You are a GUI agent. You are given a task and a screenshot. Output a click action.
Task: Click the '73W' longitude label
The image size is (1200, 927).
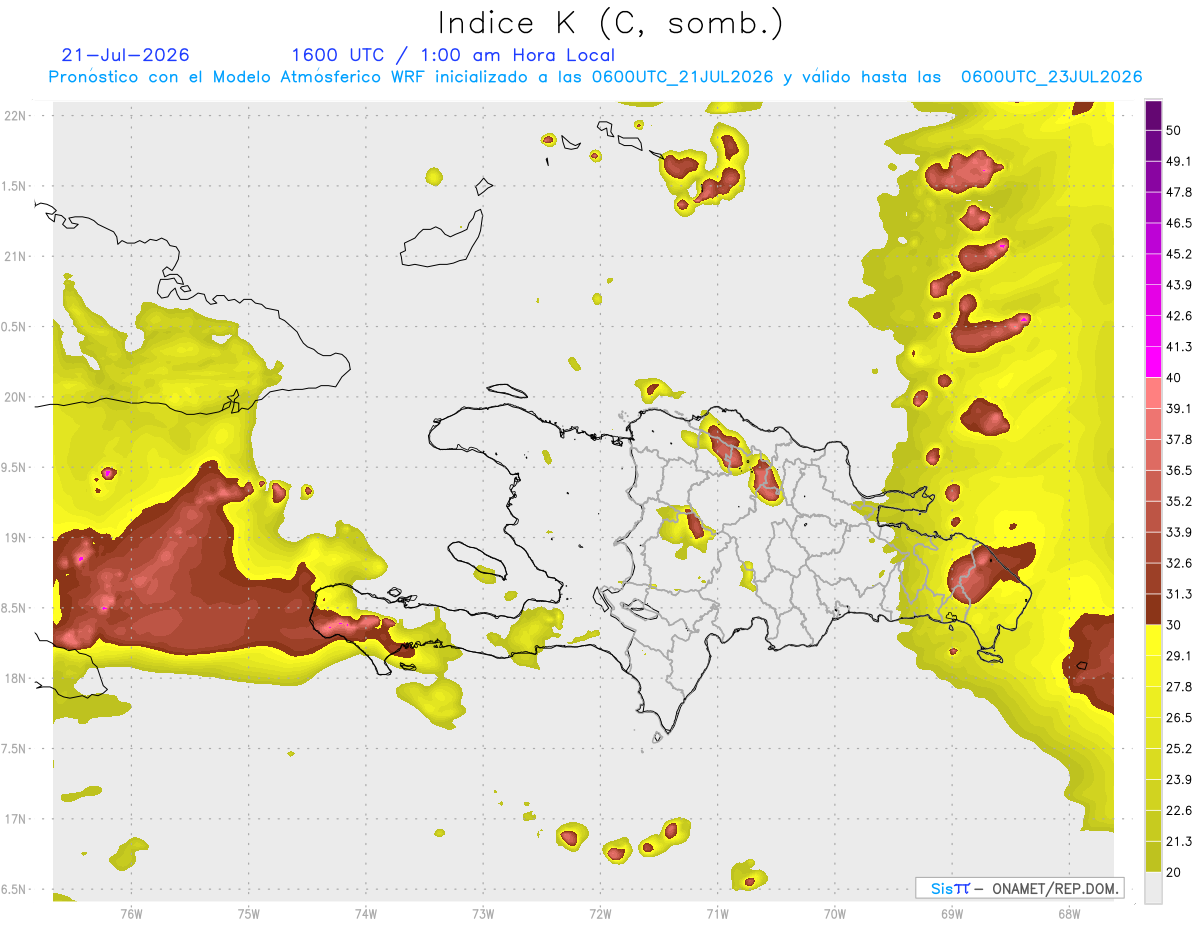tap(483, 913)
